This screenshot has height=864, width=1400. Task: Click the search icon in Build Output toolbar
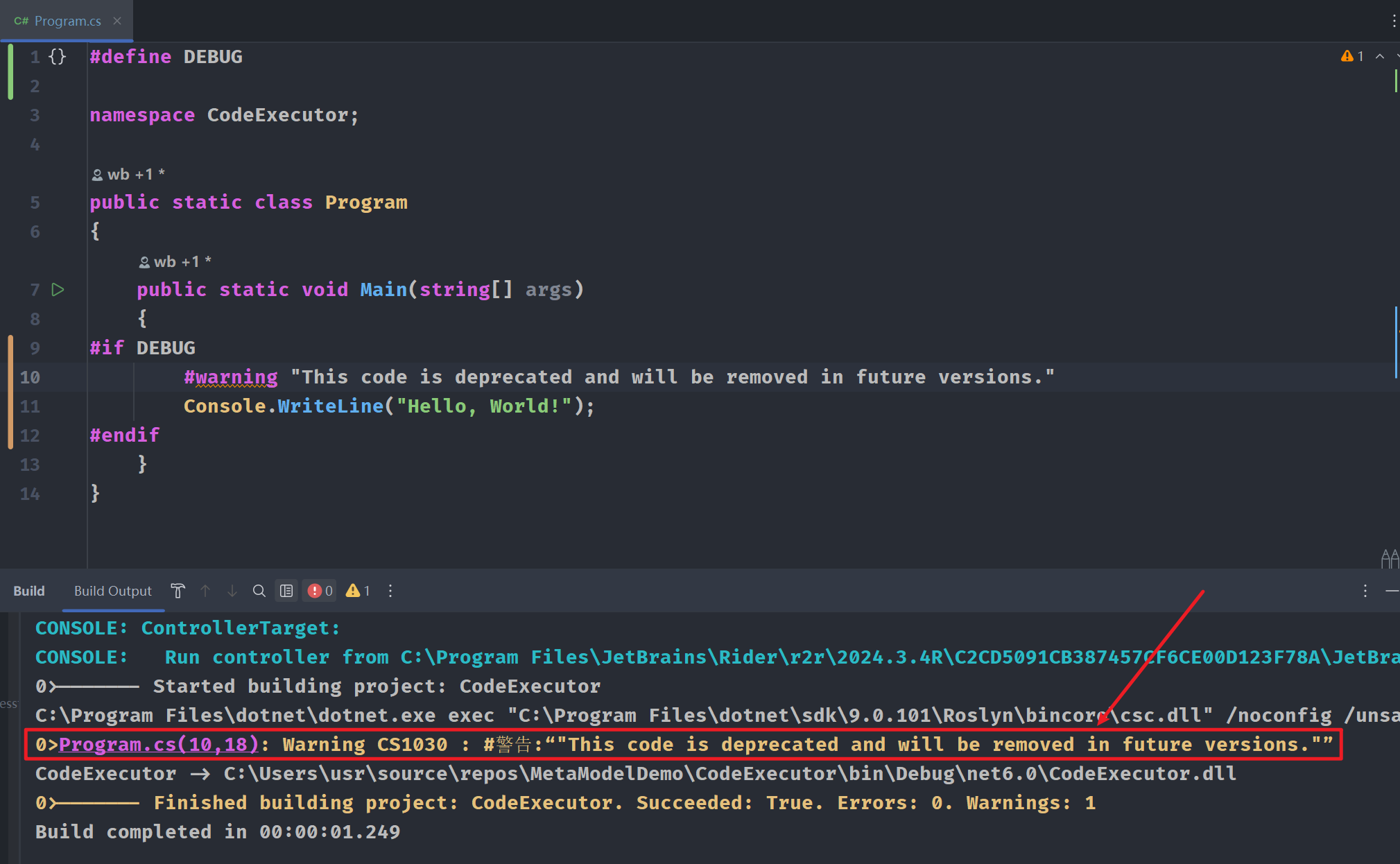tap(259, 591)
